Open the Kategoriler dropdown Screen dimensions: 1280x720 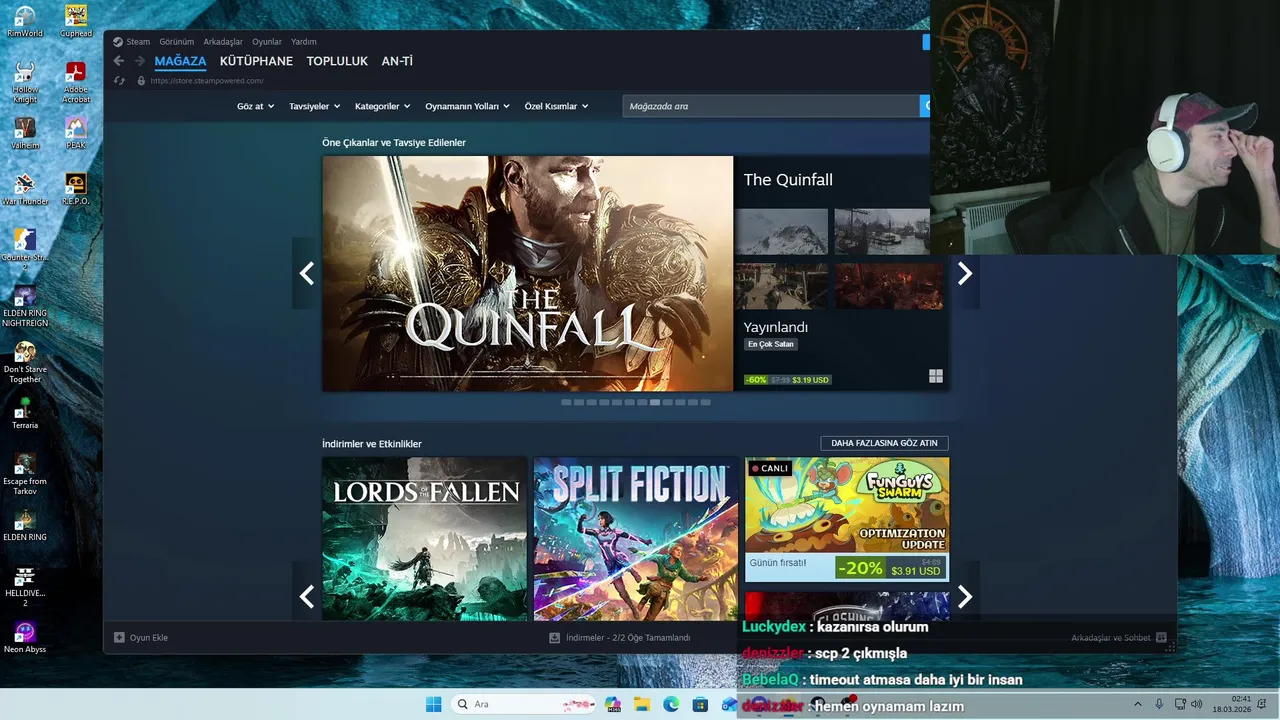click(x=383, y=106)
